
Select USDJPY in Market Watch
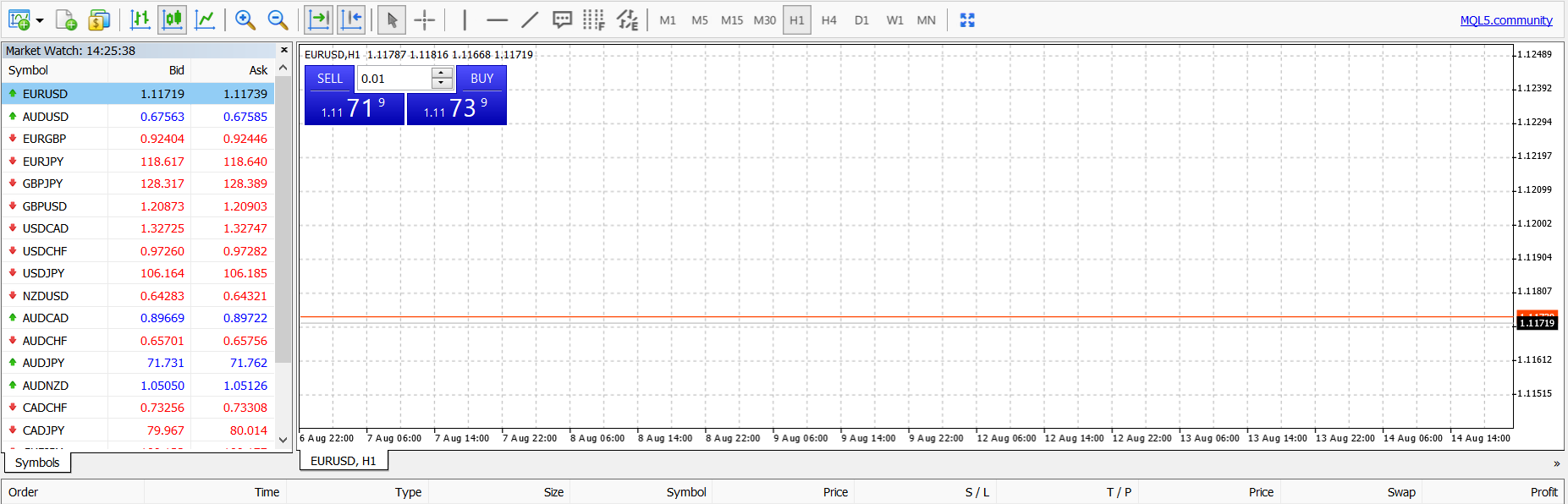[138, 273]
